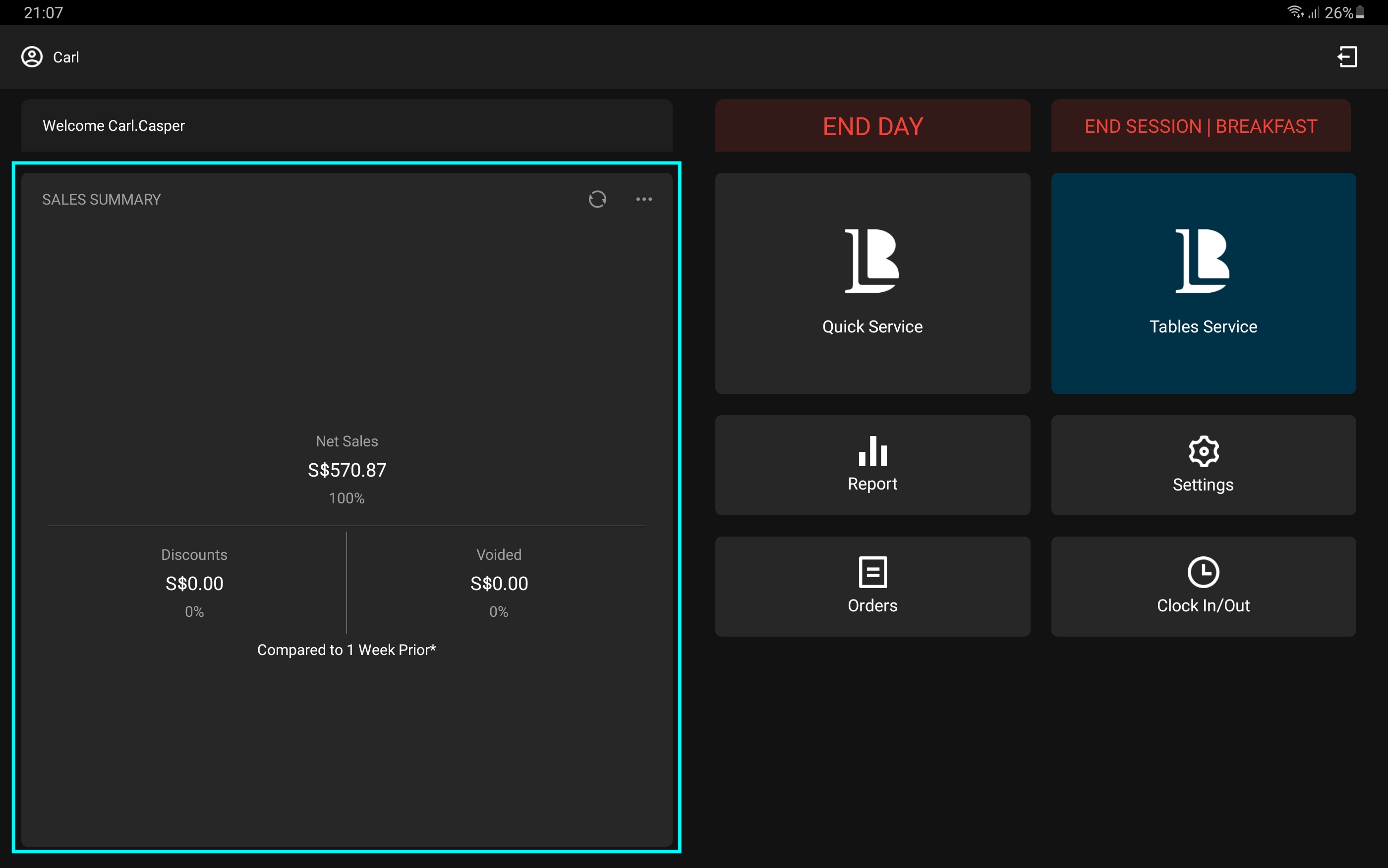The width and height of the screenshot is (1388, 868).
Task: Click the refresh icon in Sales Summary
Action: (x=597, y=199)
